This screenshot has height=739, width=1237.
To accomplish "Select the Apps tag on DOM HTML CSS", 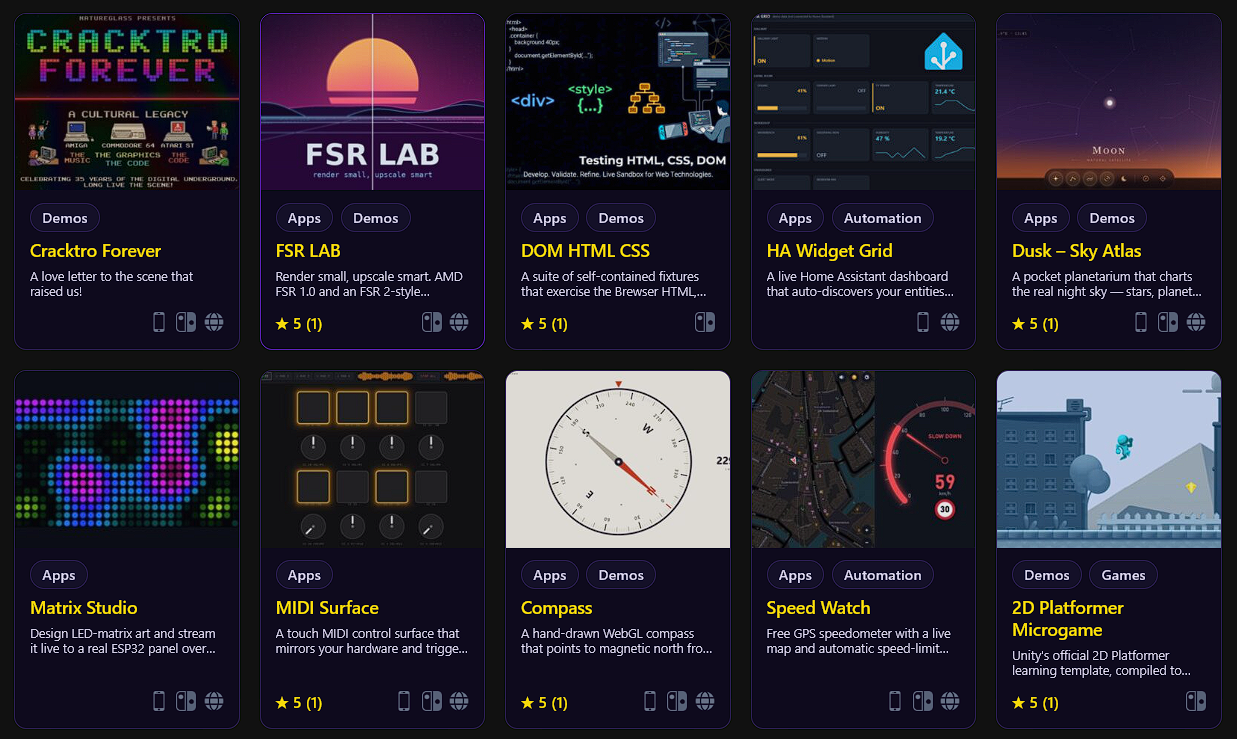I will click(550, 218).
